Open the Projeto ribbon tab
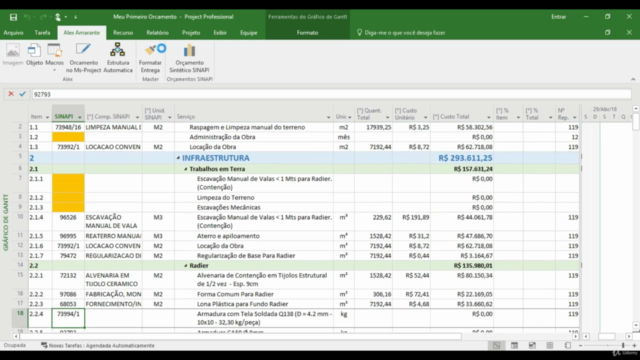Viewport: 640px width, 360px height. pyautogui.click(x=191, y=33)
